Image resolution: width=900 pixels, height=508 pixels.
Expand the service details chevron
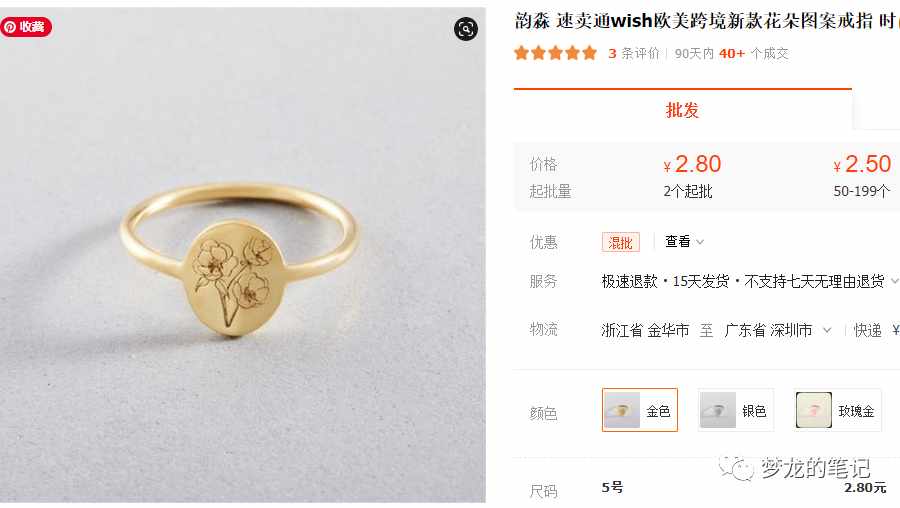pos(894,281)
